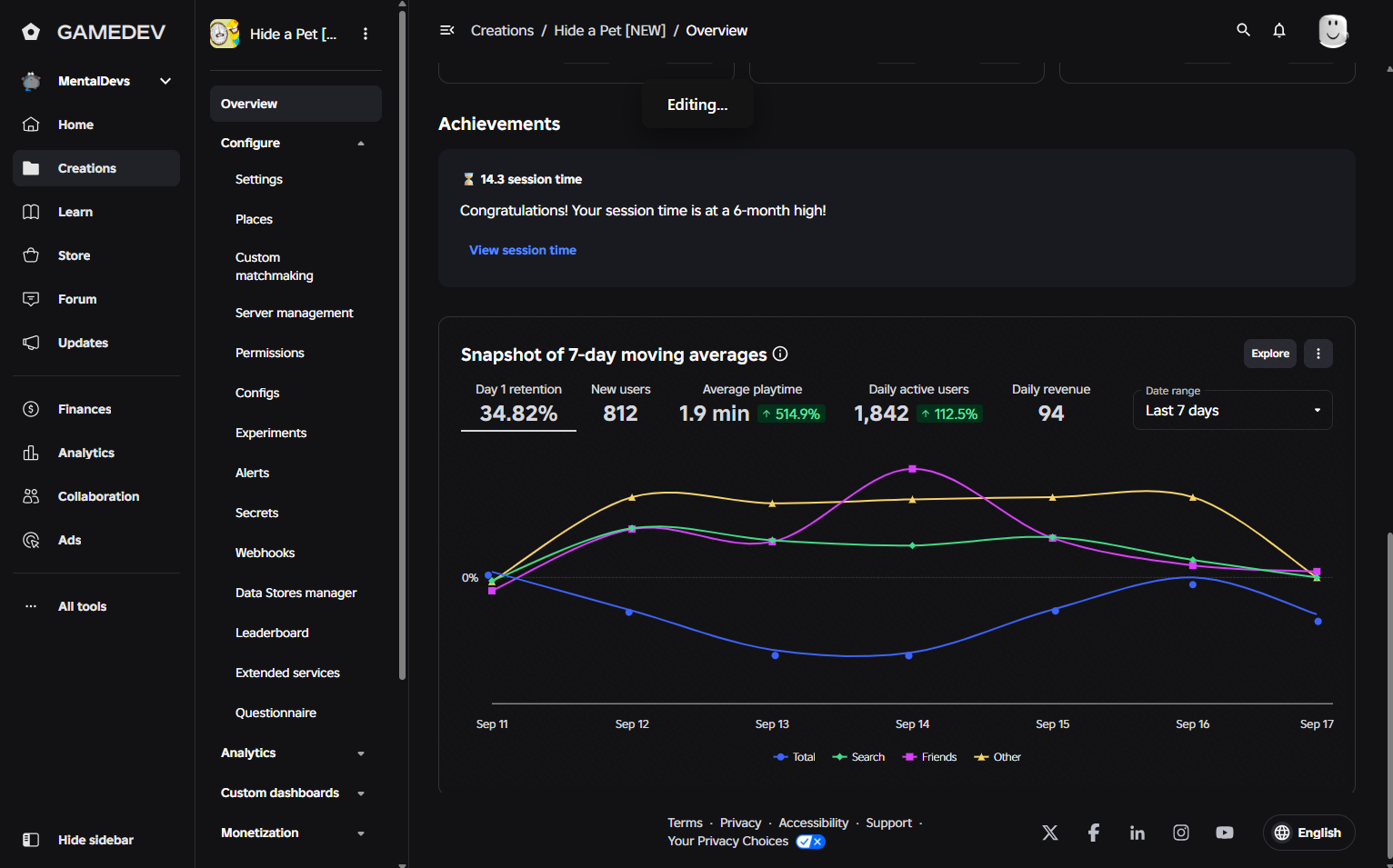Open the View session time link
The width and height of the screenshot is (1393, 868).
523,250
